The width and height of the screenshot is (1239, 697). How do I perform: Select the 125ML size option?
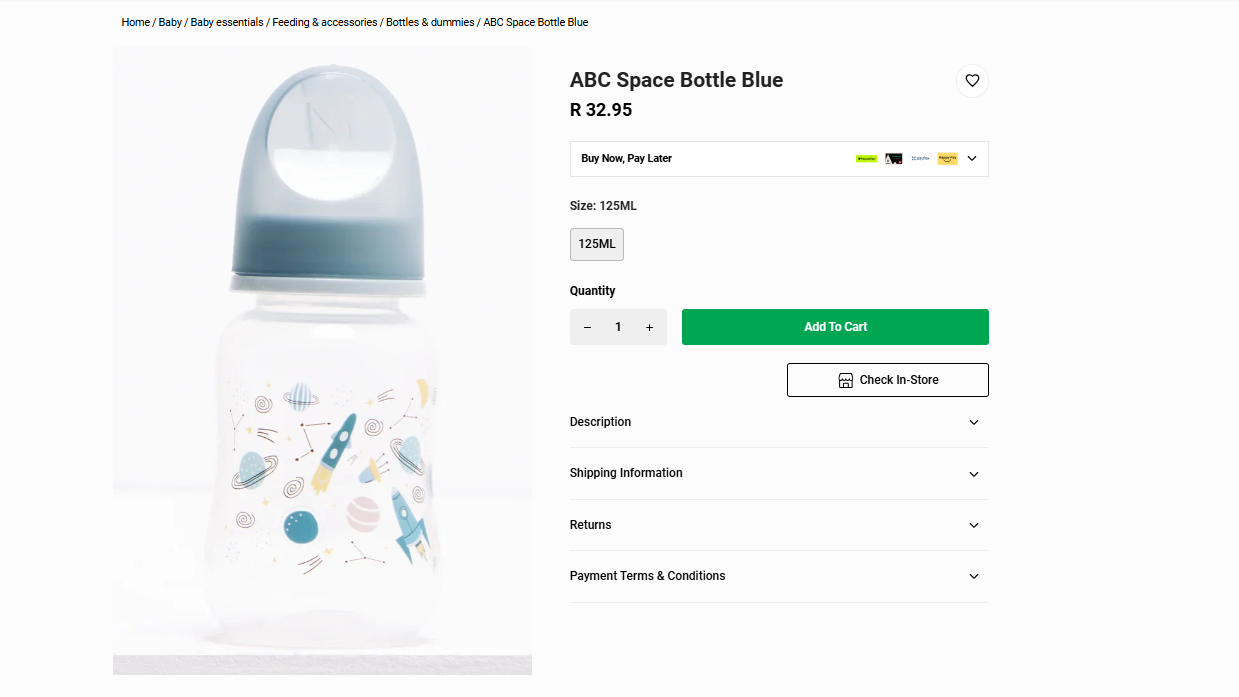click(597, 244)
